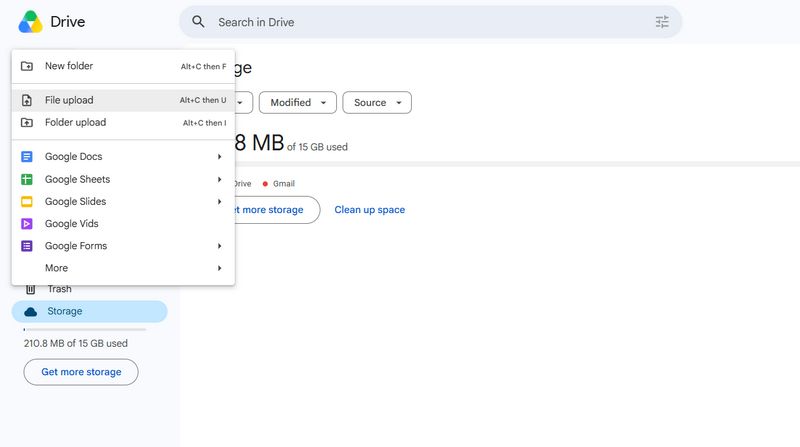The height and width of the screenshot is (447, 800).
Task: Select Google Vids menu entry
Action: tap(123, 224)
